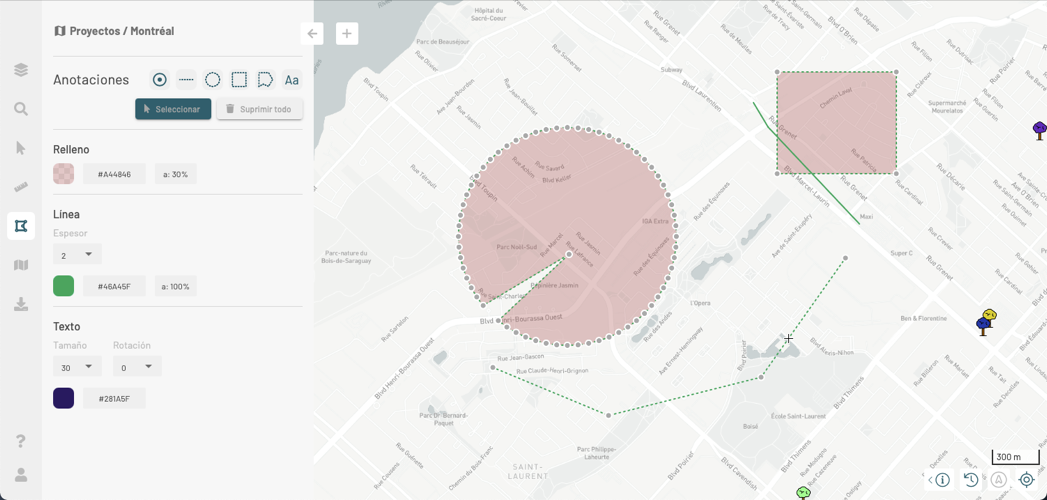Pick the dashed line annotation tool
This screenshot has height=500, width=1047.
point(186,80)
